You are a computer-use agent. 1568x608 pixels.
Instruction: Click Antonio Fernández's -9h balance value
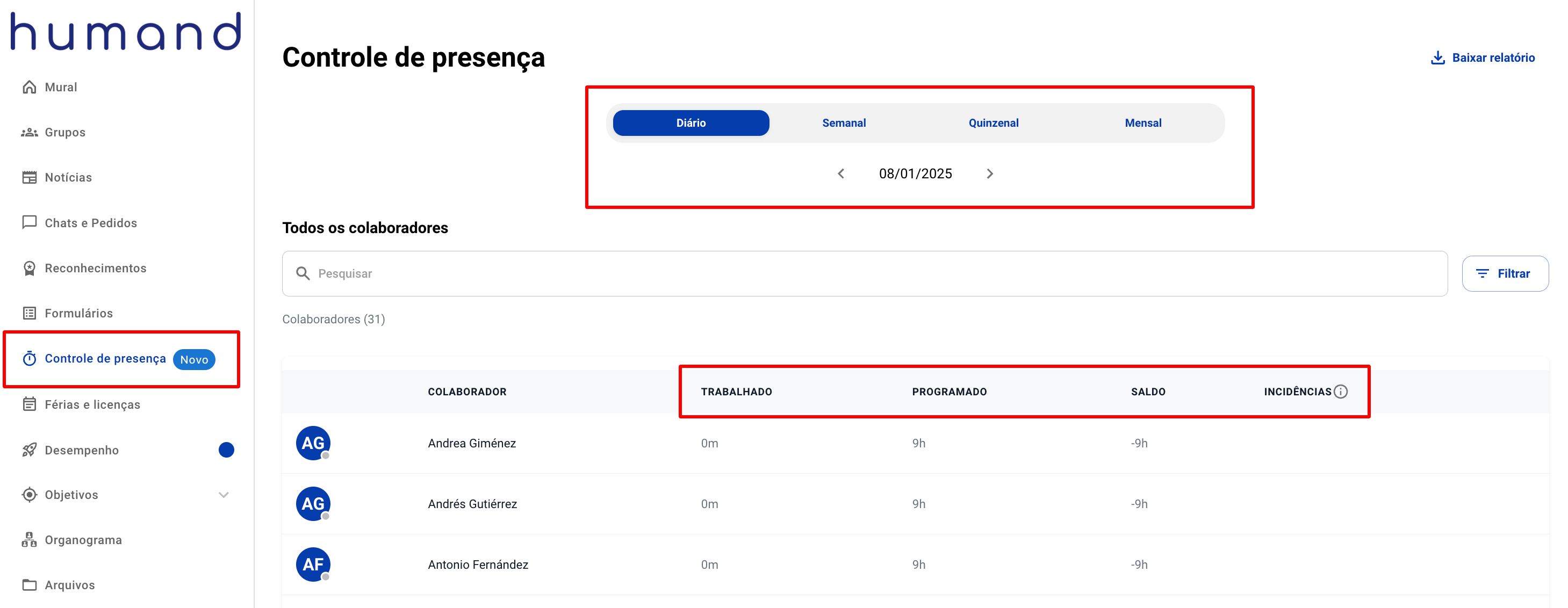[1139, 565]
